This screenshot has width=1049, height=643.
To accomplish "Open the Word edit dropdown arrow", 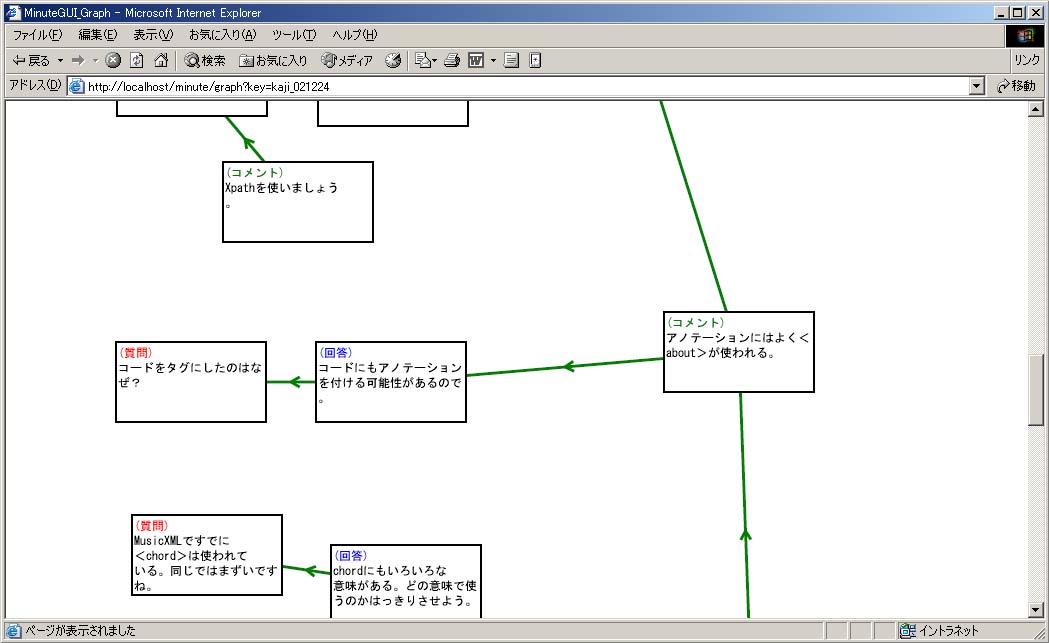I will click(494, 61).
